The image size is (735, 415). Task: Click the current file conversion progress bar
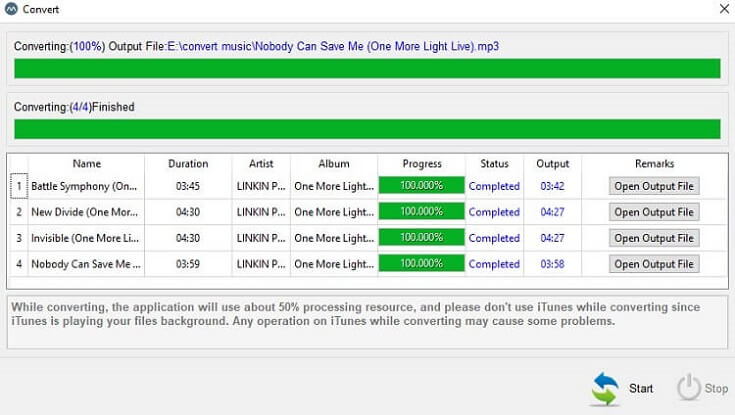367,68
